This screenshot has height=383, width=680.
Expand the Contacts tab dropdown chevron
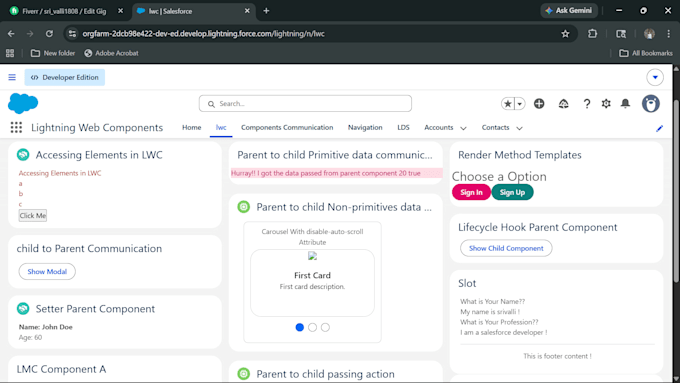point(519,128)
